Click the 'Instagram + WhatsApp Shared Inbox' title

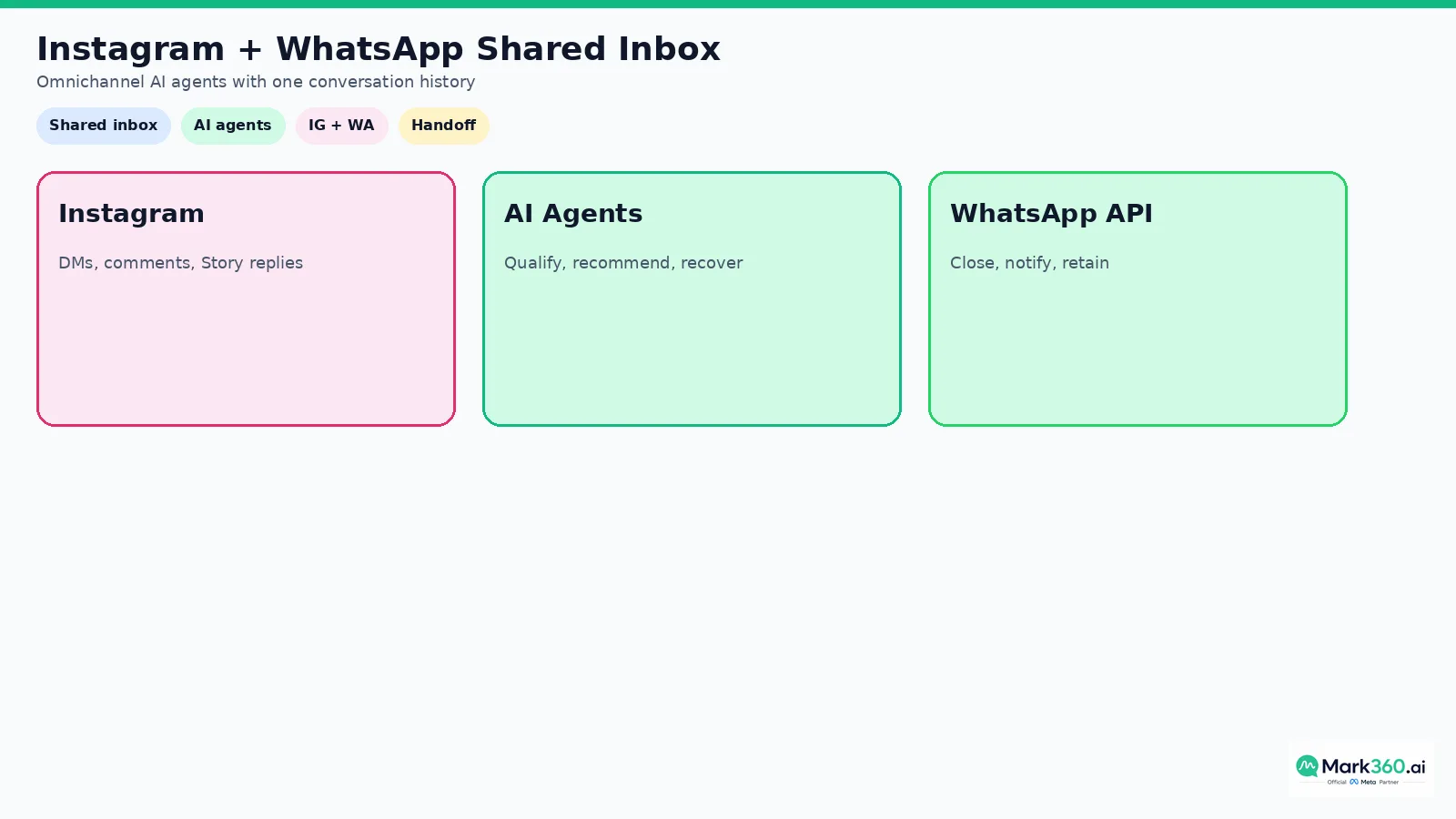pos(379,49)
